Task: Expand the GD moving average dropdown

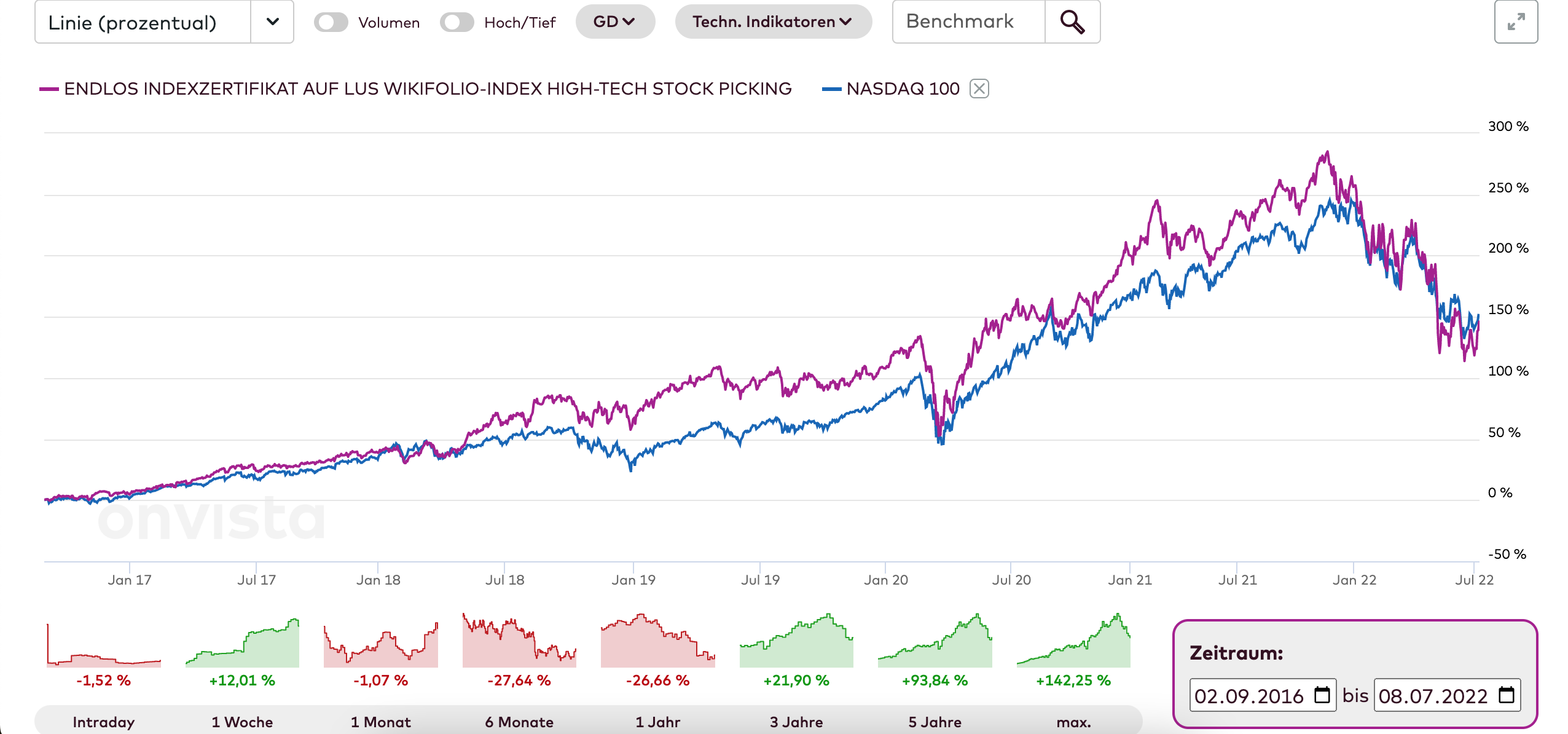Action: [614, 22]
